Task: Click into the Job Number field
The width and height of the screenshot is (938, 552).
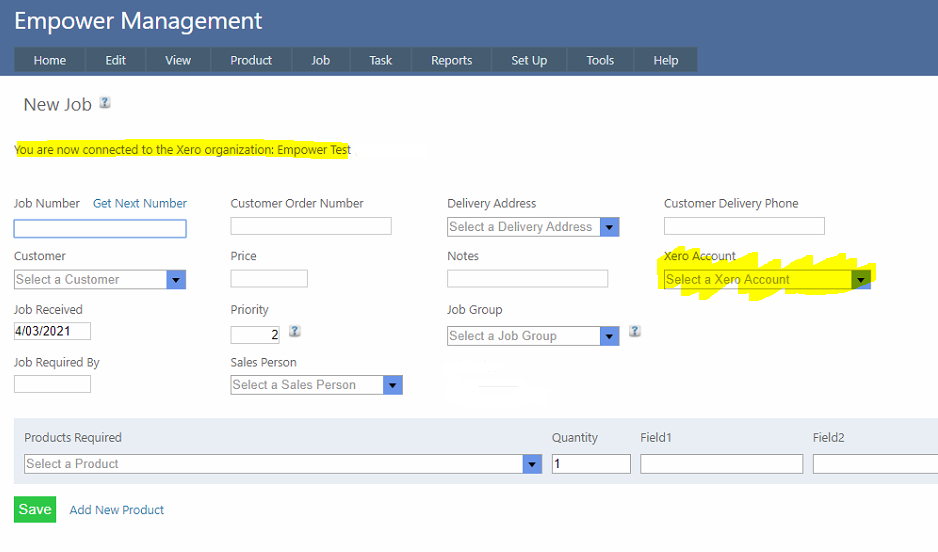Action: (x=100, y=229)
